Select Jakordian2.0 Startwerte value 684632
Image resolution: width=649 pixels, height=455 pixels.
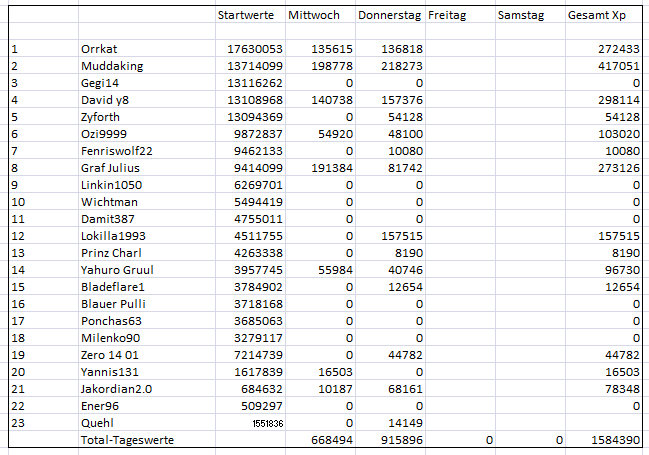click(250, 389)
